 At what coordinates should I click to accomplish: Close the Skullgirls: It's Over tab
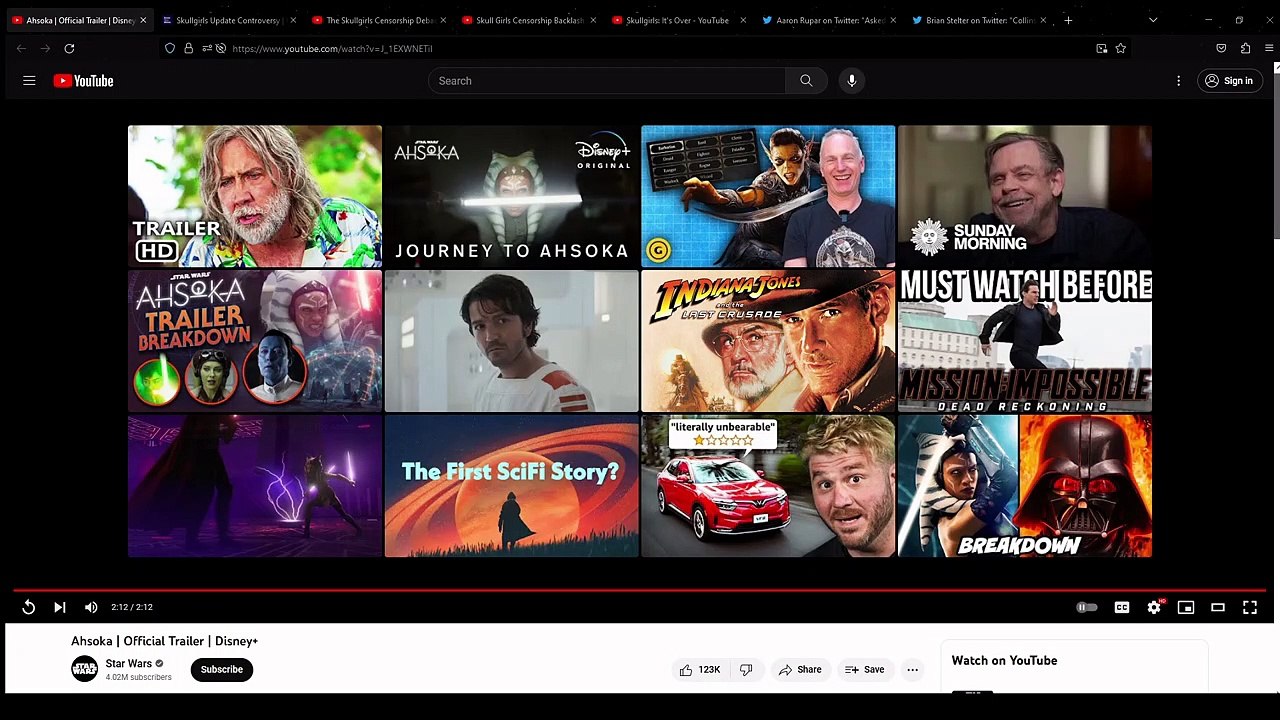(743, 20)
